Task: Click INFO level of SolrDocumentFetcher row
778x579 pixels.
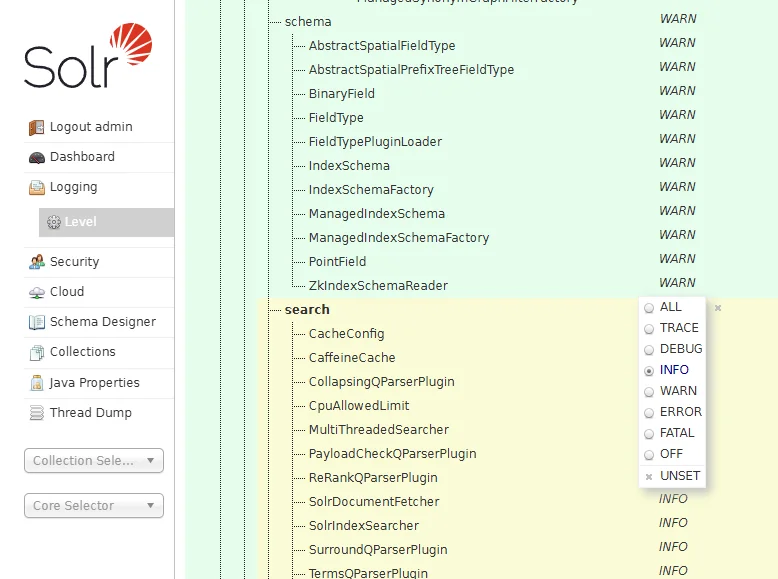Action: (x=673, y=499)
